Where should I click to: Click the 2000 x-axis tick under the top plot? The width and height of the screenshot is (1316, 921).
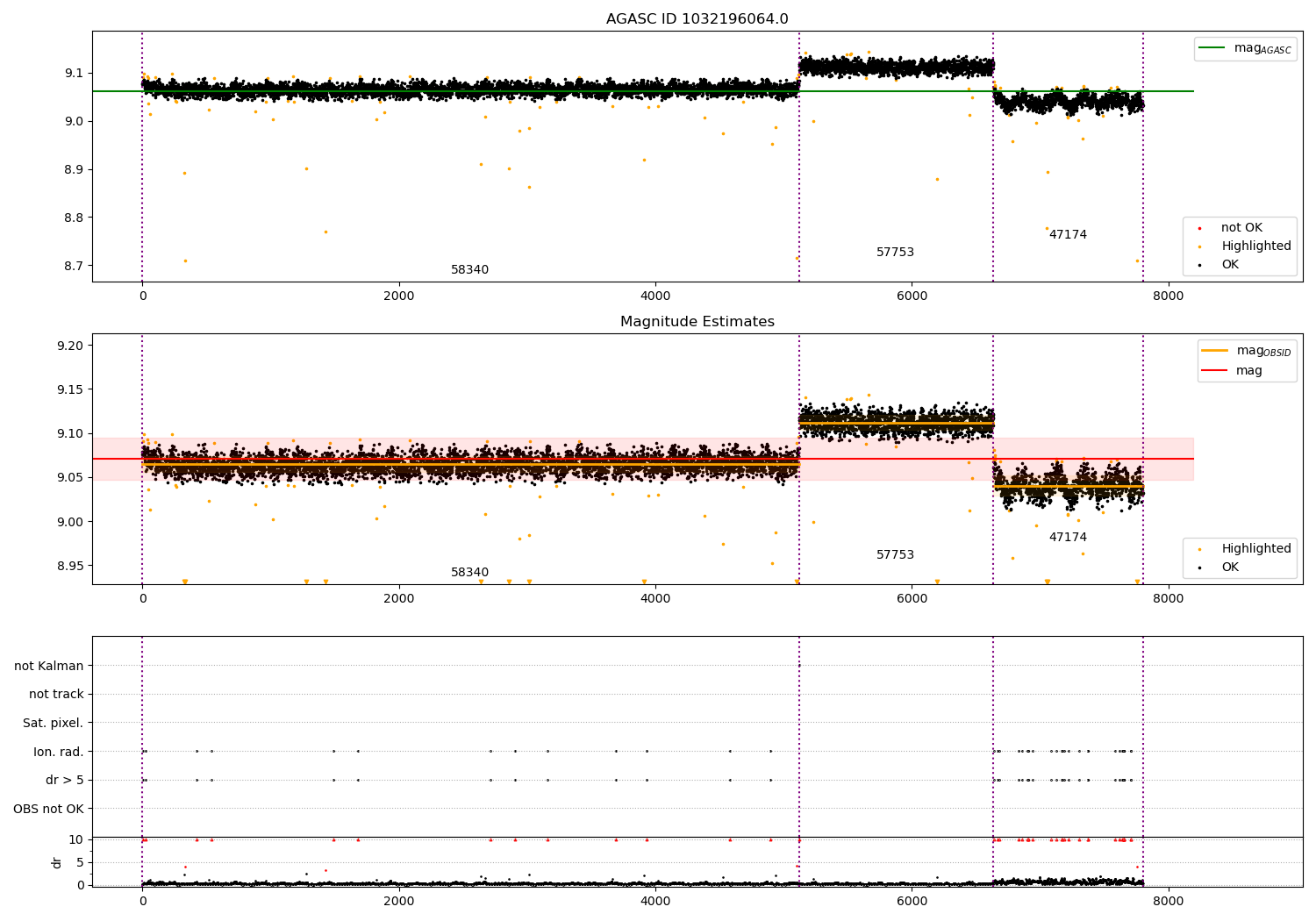[399, 296]
